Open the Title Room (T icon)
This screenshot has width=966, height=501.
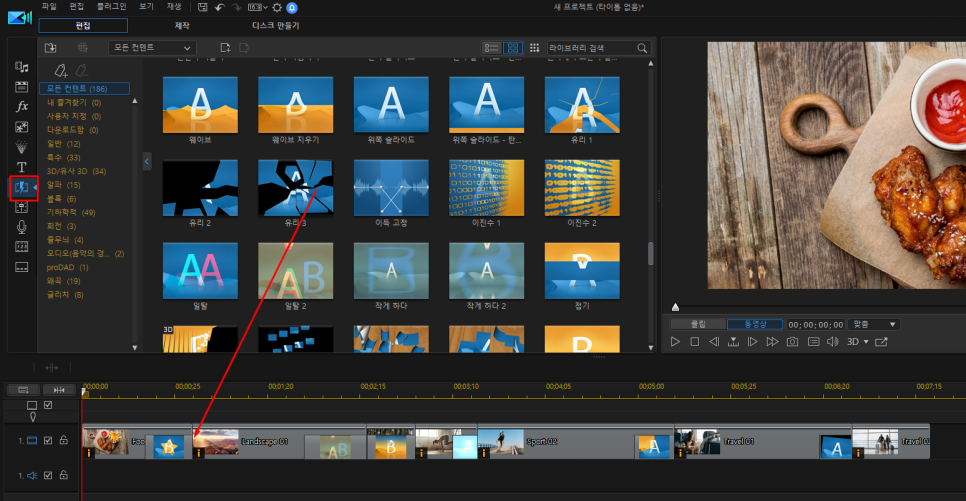[x=22, y=167]
